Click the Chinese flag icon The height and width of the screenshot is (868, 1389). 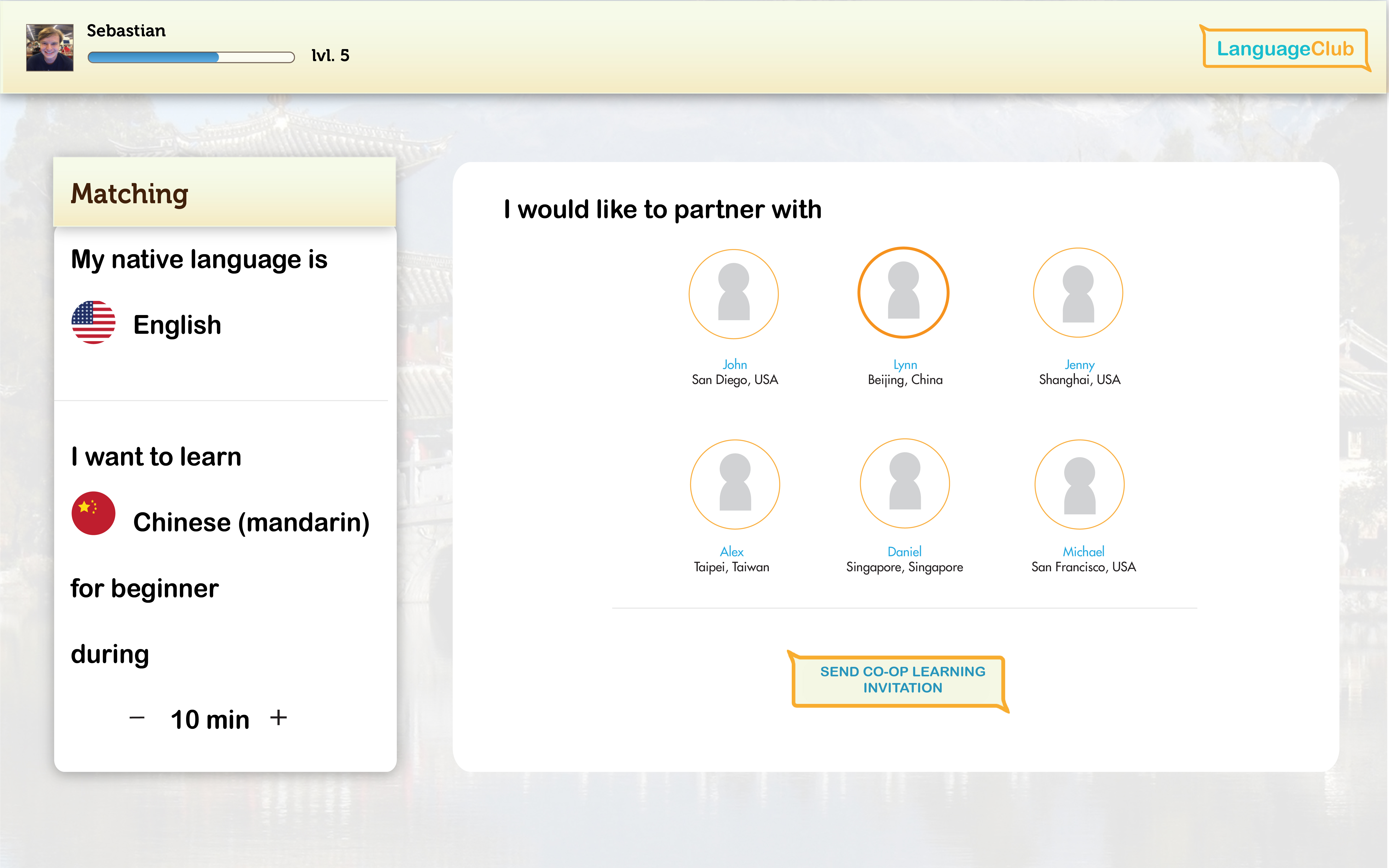pyautogui.click(x=93, y=513)
